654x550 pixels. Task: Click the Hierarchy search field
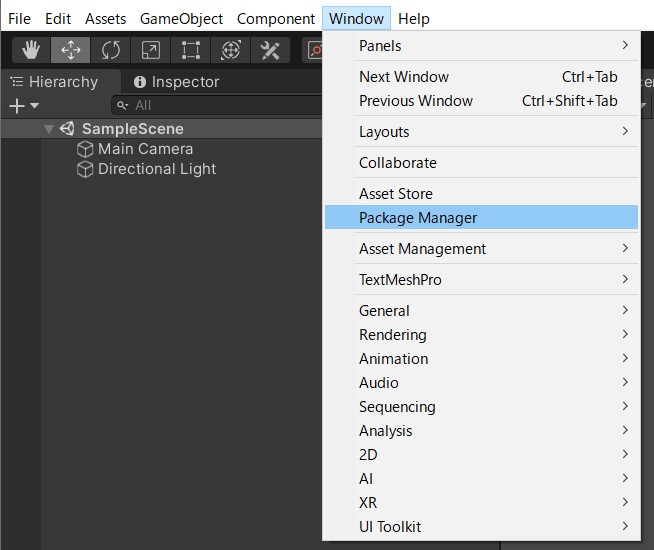coord(220,105)
